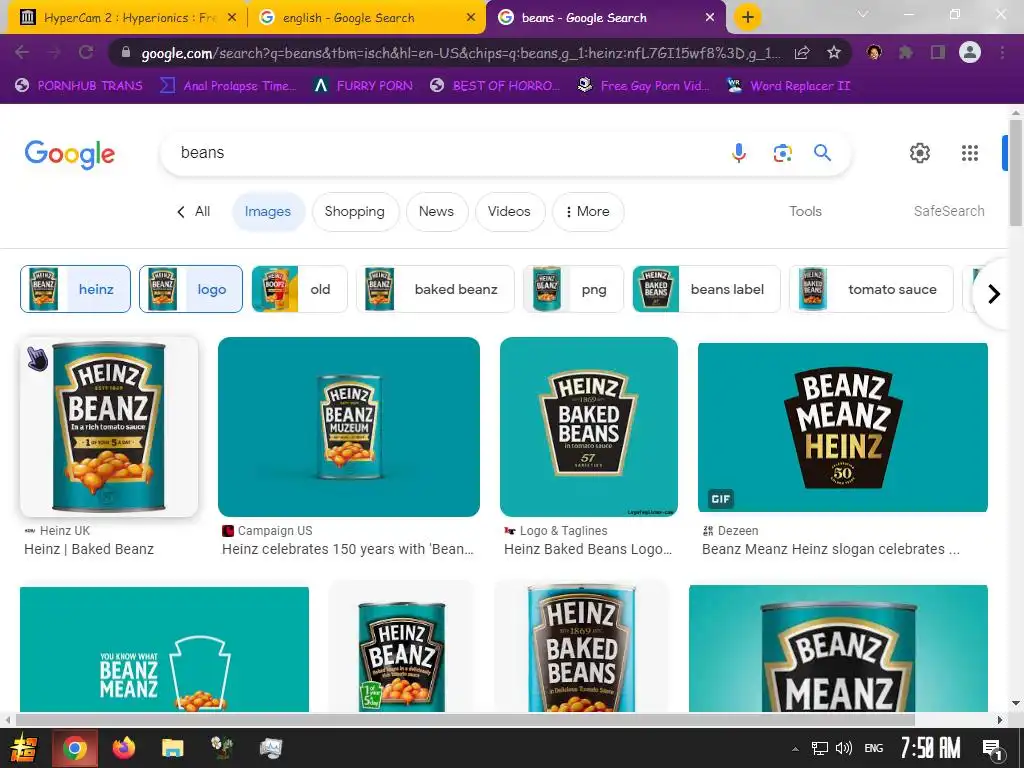
Task: Click the 7:58 AM taskbar clock
Action: (x=931, y=748)
